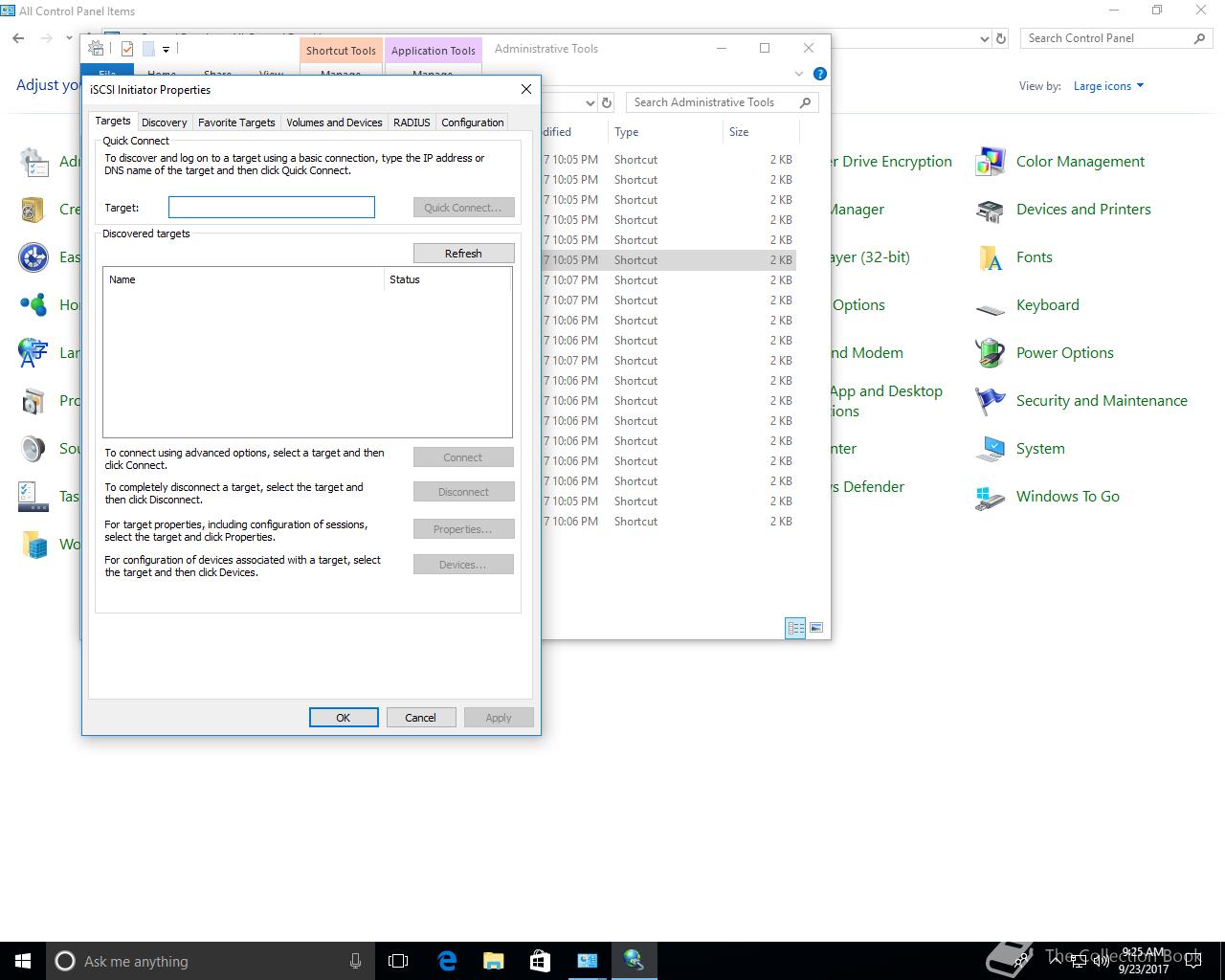Viewport: 1225px width, 980px height.
Task: Open File Explorer from the taskbar
Action: [493, 961]
